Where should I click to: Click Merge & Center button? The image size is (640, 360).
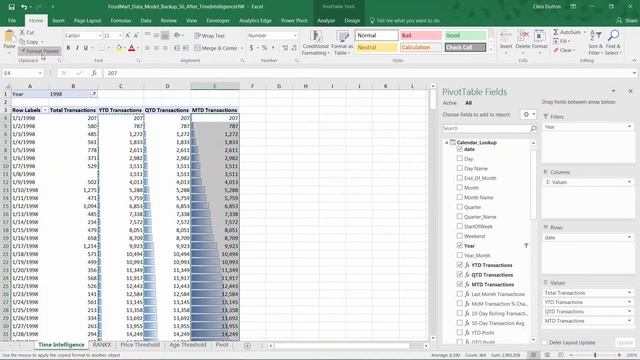(x=216, y=48)
